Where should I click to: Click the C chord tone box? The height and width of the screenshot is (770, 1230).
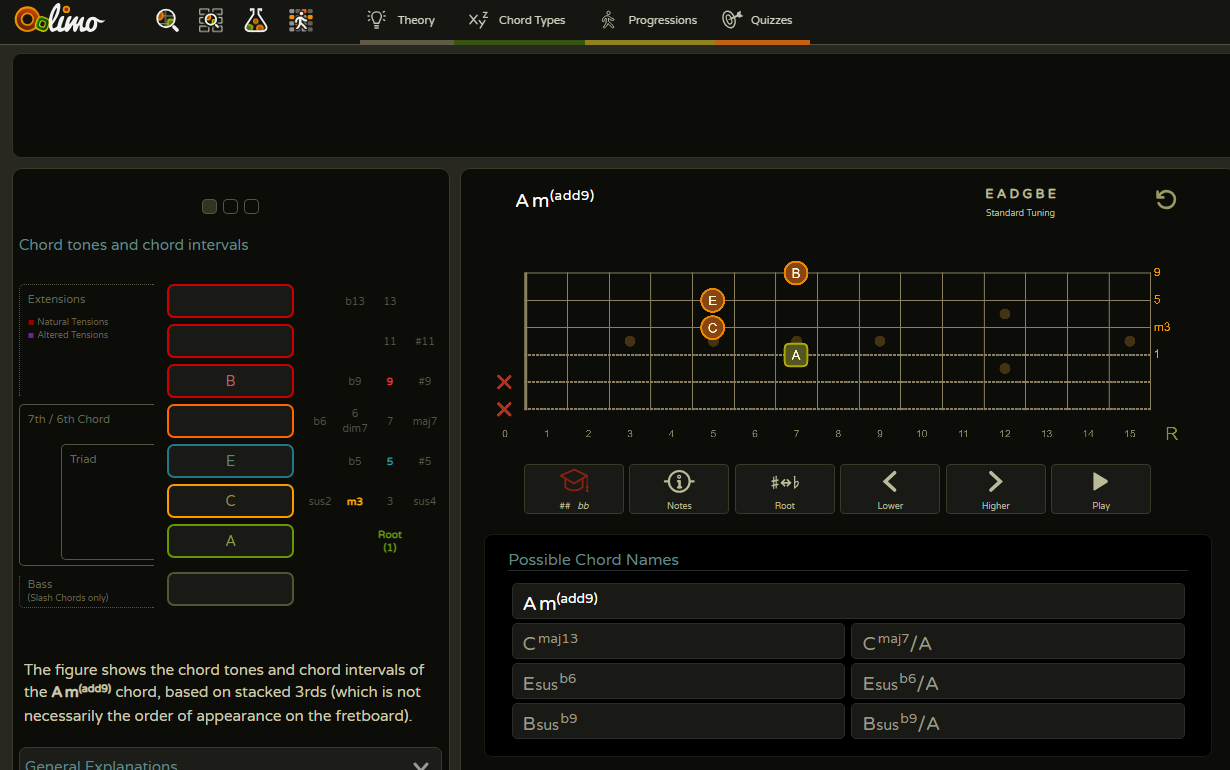230,501
